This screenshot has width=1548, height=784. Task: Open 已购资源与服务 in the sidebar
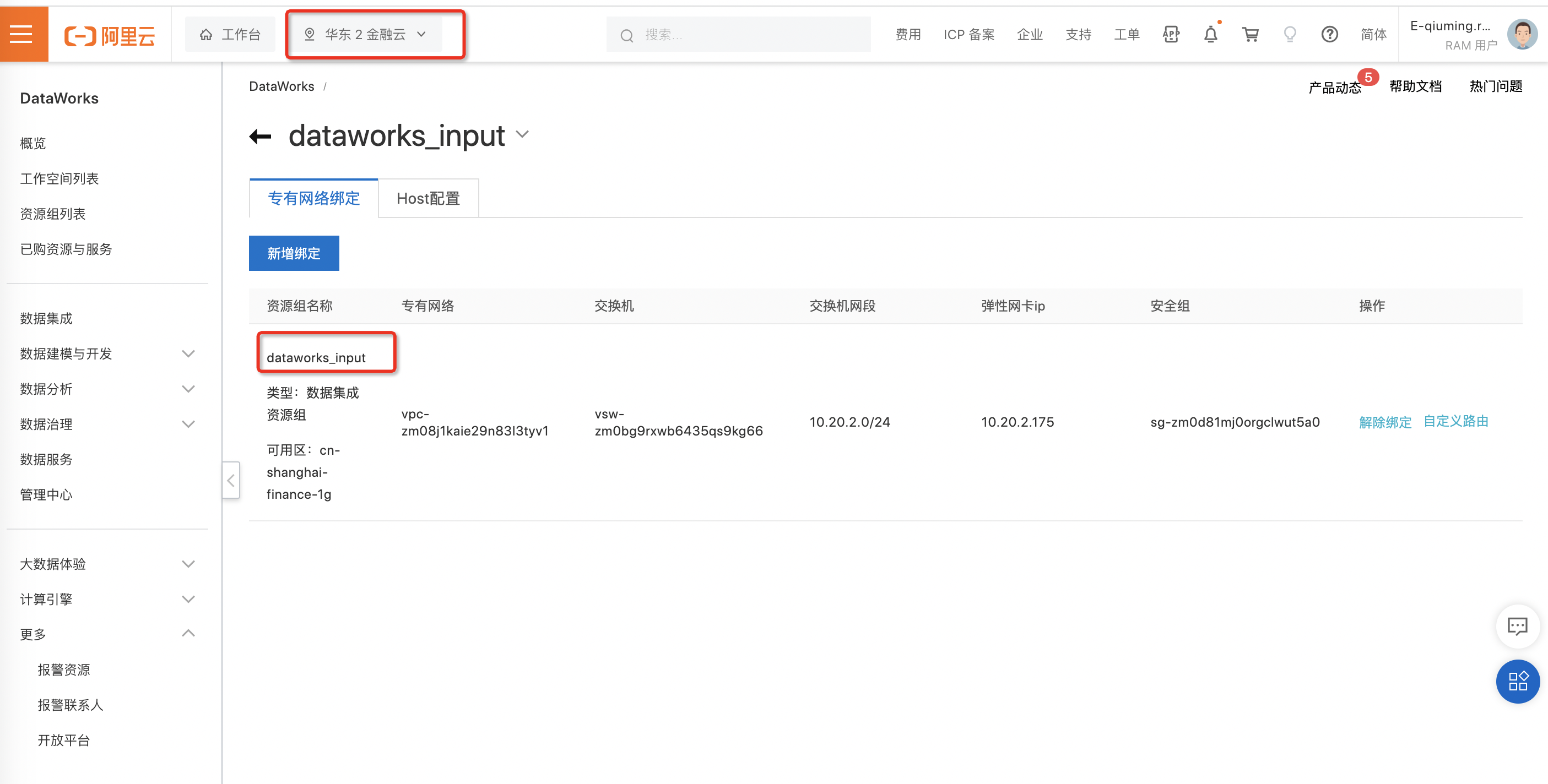(66, 249)
